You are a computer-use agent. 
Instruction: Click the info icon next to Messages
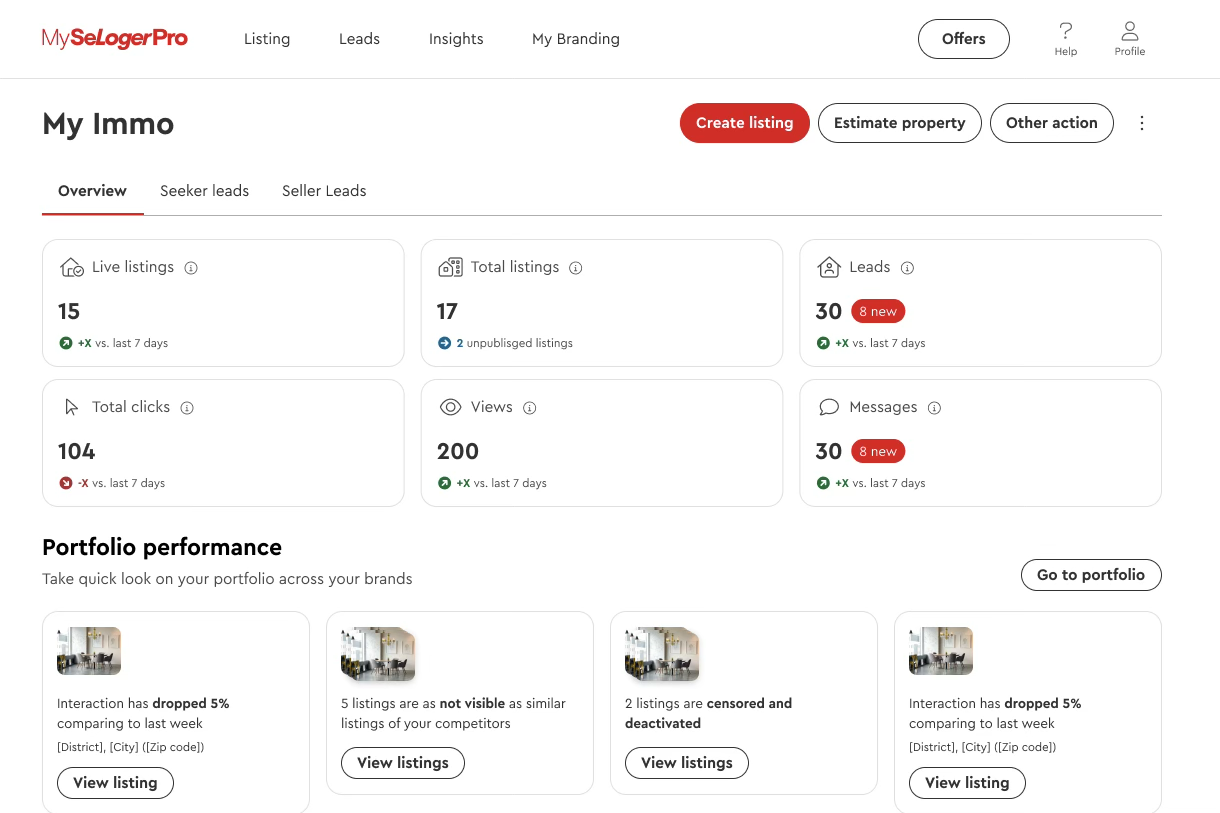(x=934, y=408)
